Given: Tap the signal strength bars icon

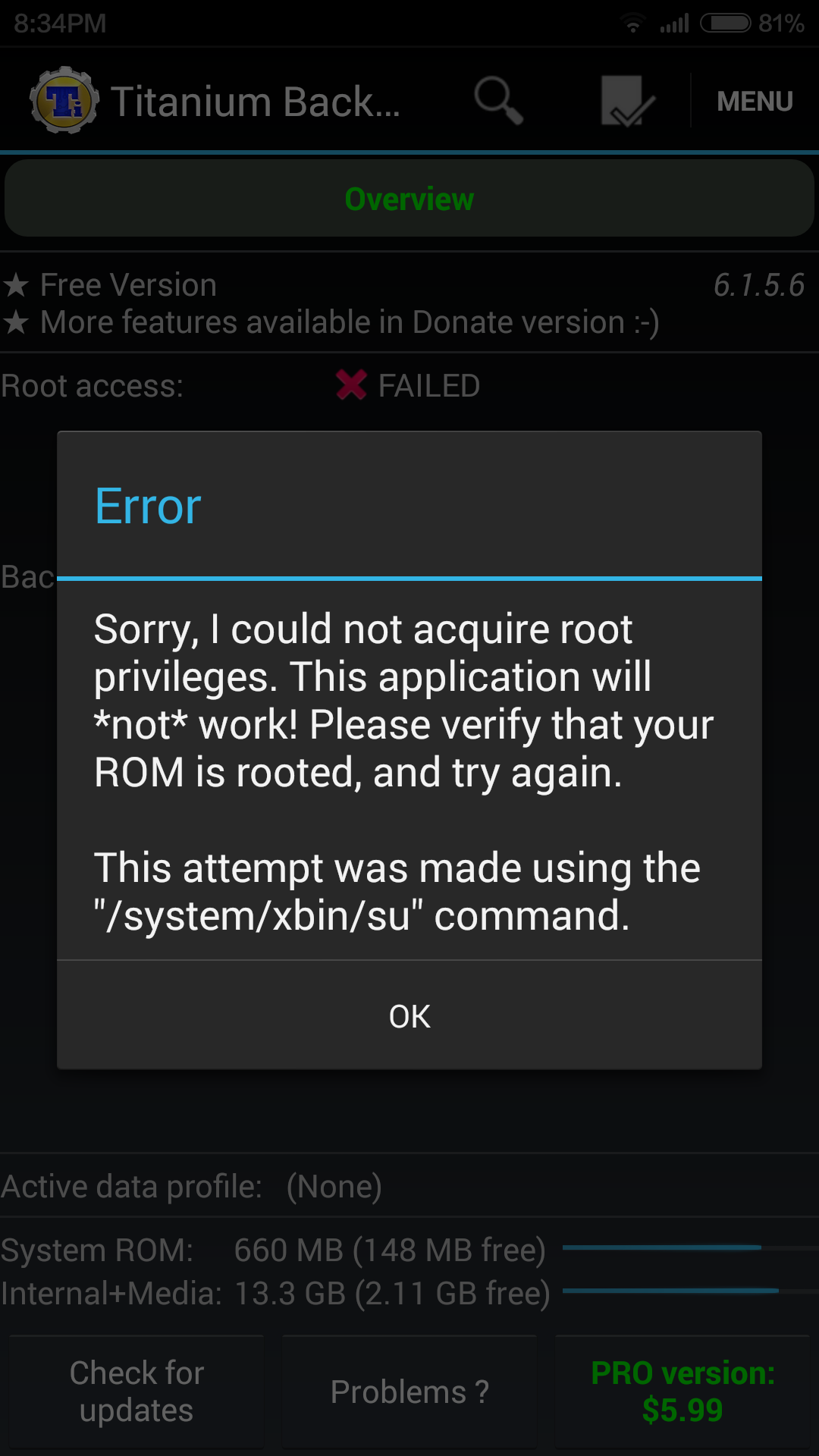Looking at the screenshot, I should (674, 24).
